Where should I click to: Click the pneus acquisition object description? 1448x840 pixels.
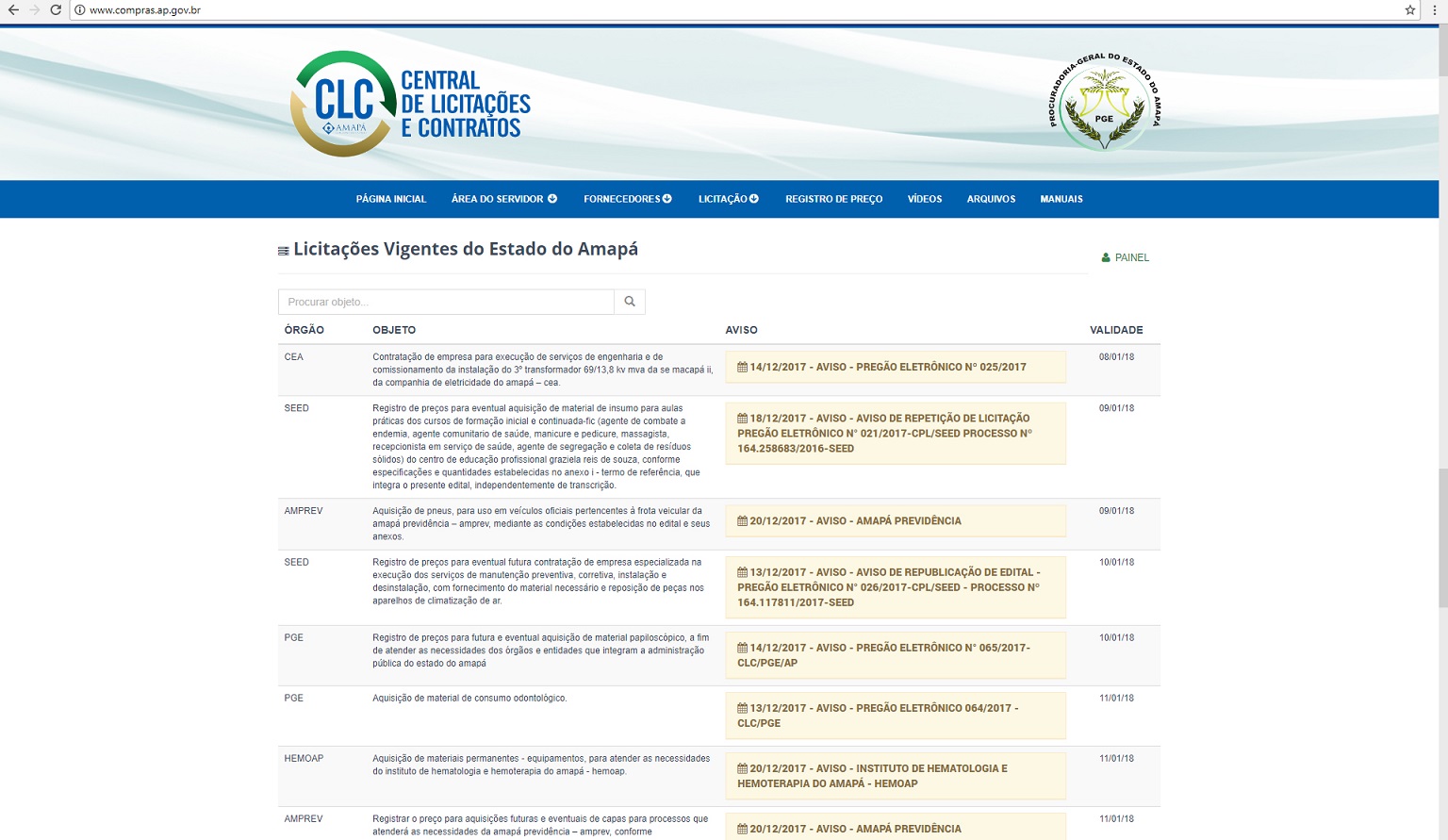[x=541, y=524]
